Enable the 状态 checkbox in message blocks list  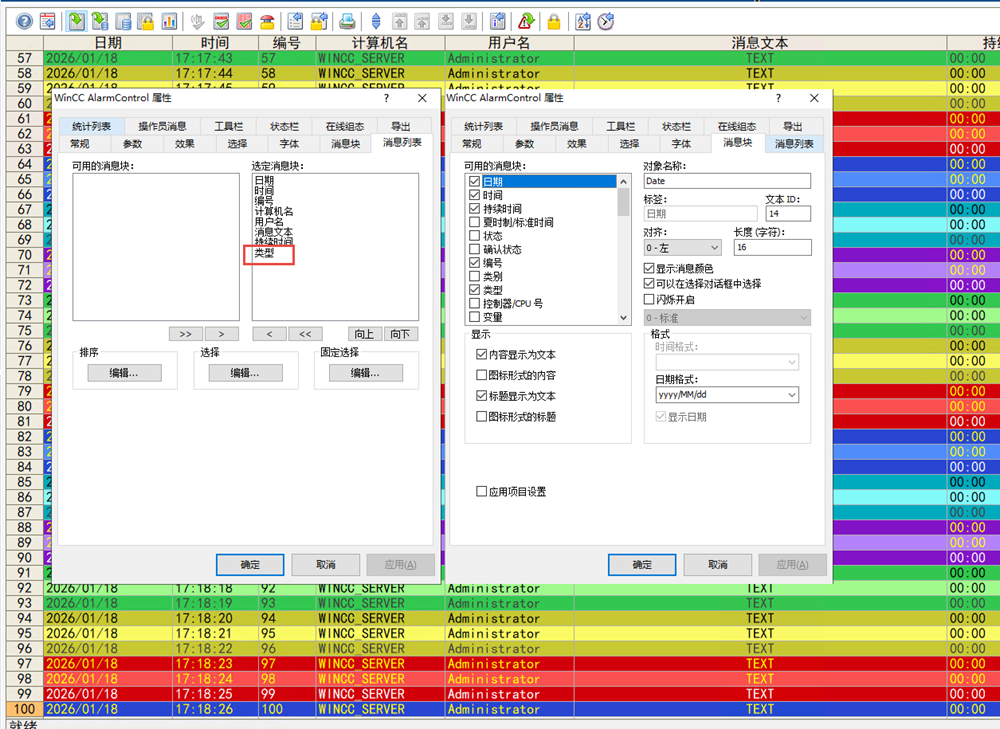coord(474,236)
